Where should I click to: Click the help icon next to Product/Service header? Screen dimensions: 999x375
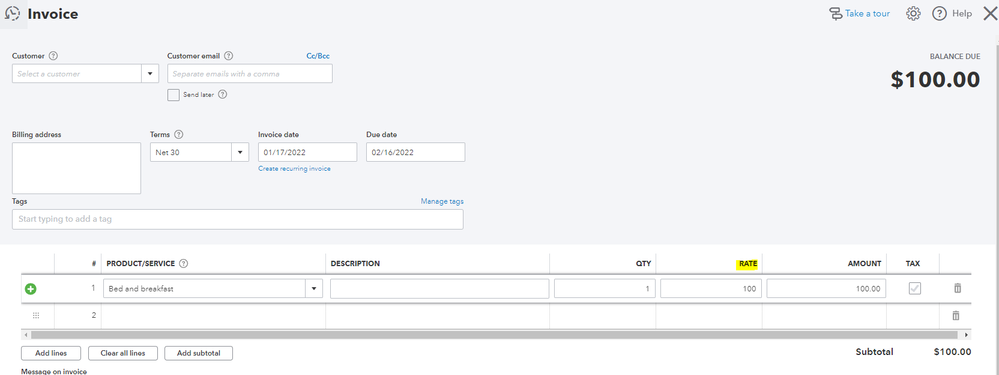pyautogui.click(x=183, y=264)
